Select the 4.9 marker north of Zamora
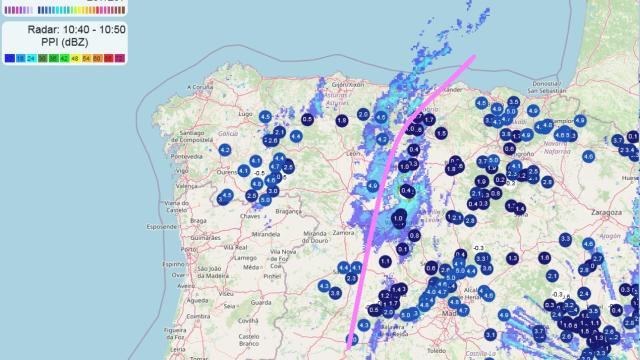Image resolution: width=640 pixels, height=360 pixels. (372, 187)
